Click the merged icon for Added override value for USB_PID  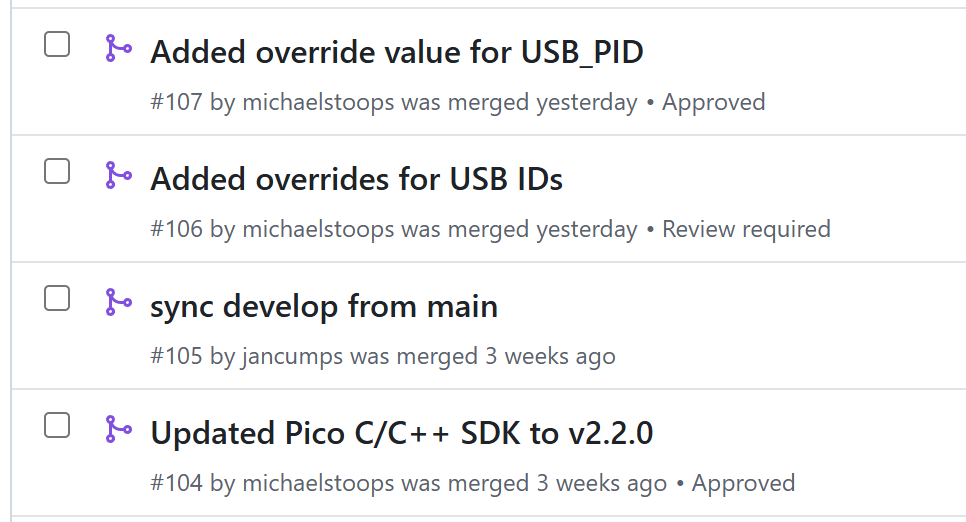point(118,48)
